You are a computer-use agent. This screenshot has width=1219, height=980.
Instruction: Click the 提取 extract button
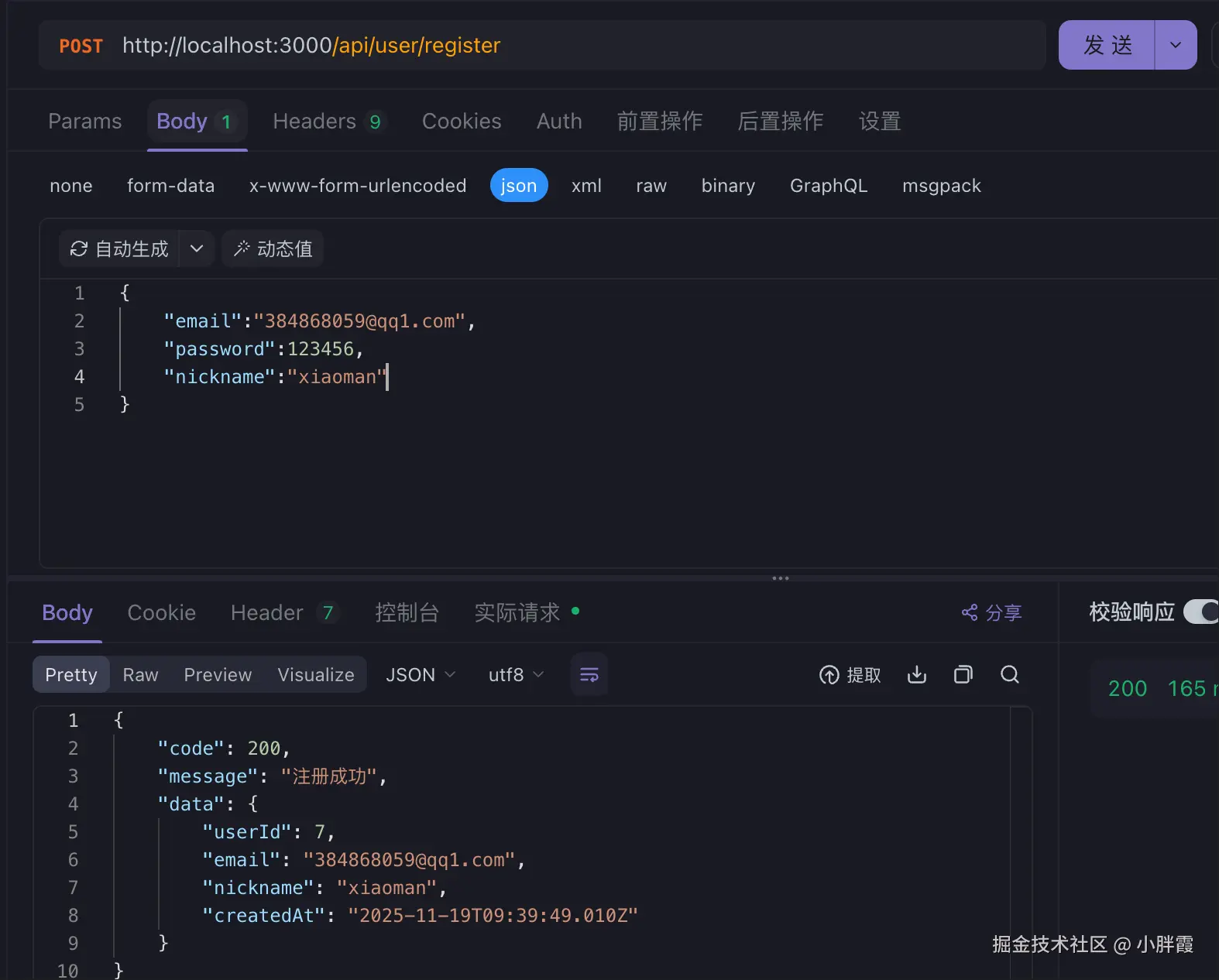point(850,675)
